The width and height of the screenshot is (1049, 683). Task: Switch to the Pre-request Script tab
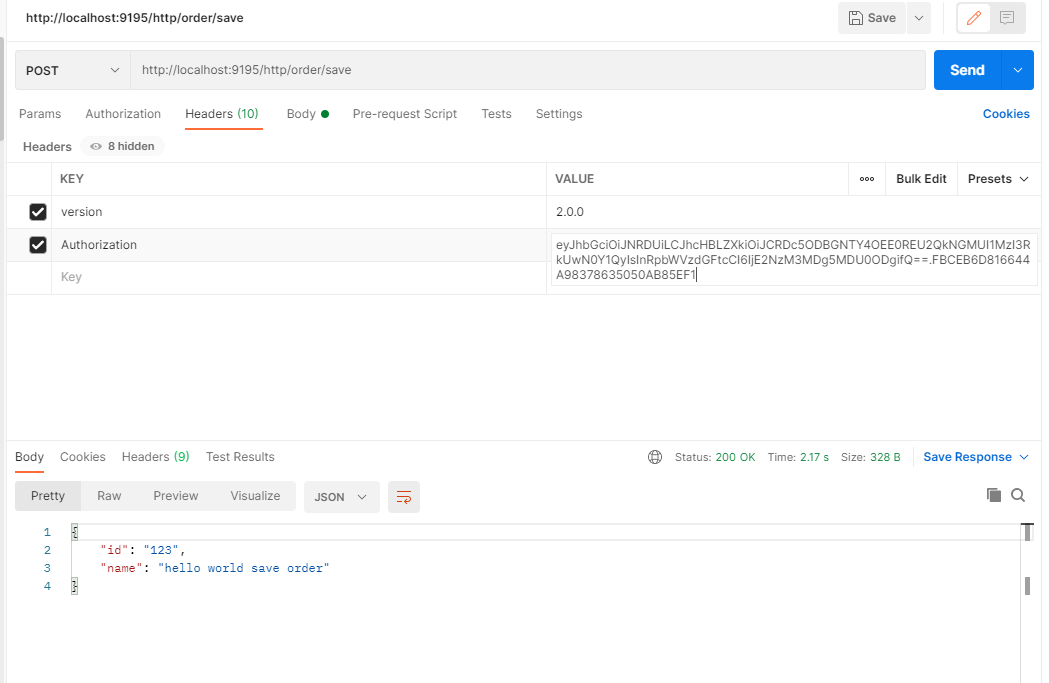pyautogui.click(x=404, y=114)
